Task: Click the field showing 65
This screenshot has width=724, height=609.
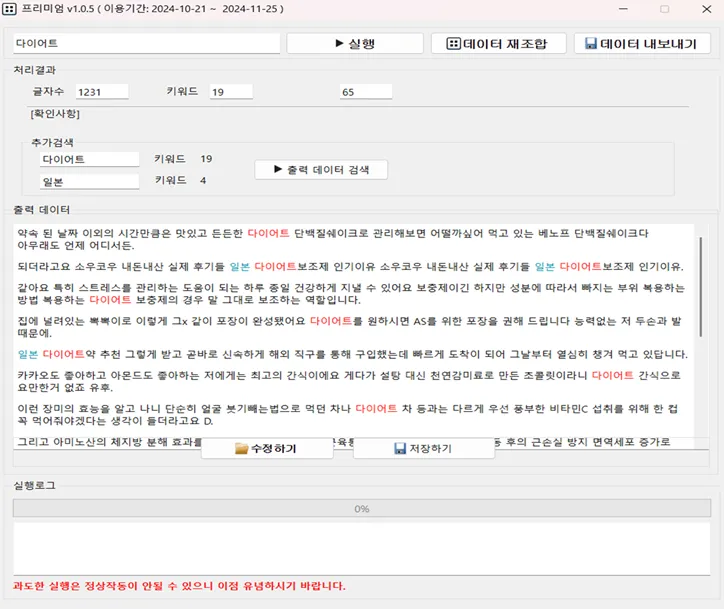Action: click(366, 92)
